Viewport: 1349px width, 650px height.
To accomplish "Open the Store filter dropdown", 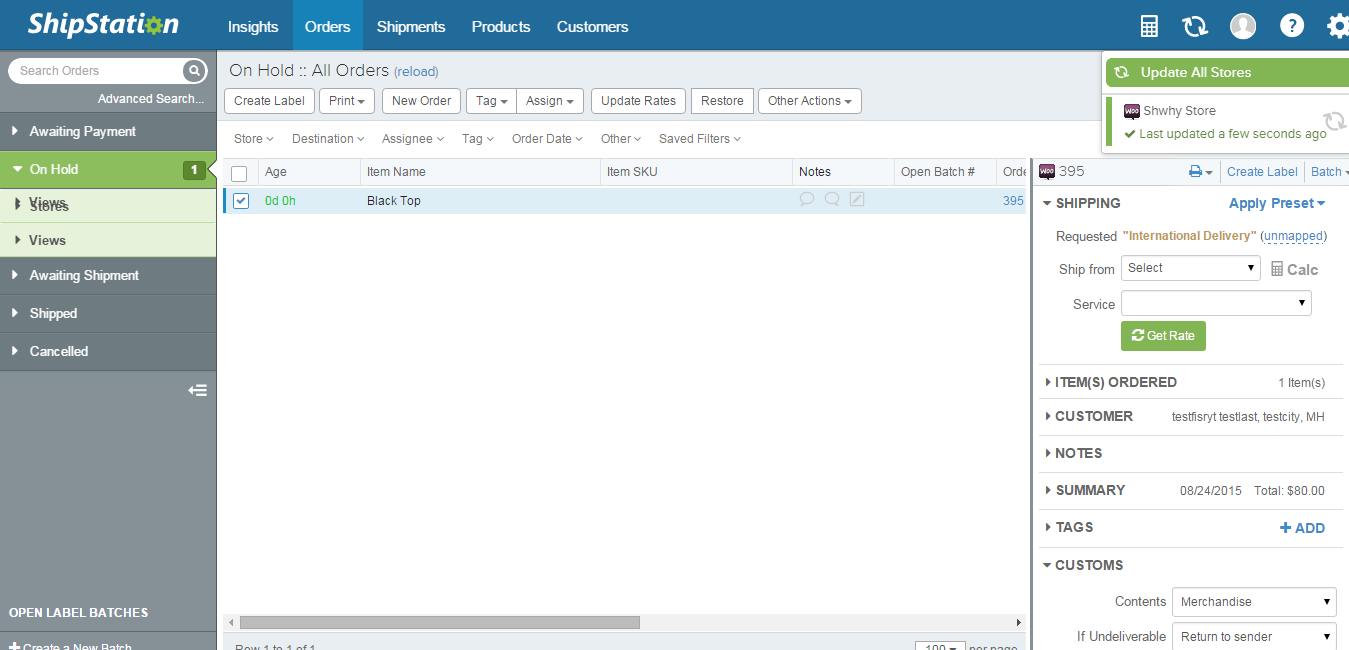I will [x=254, y=139].
